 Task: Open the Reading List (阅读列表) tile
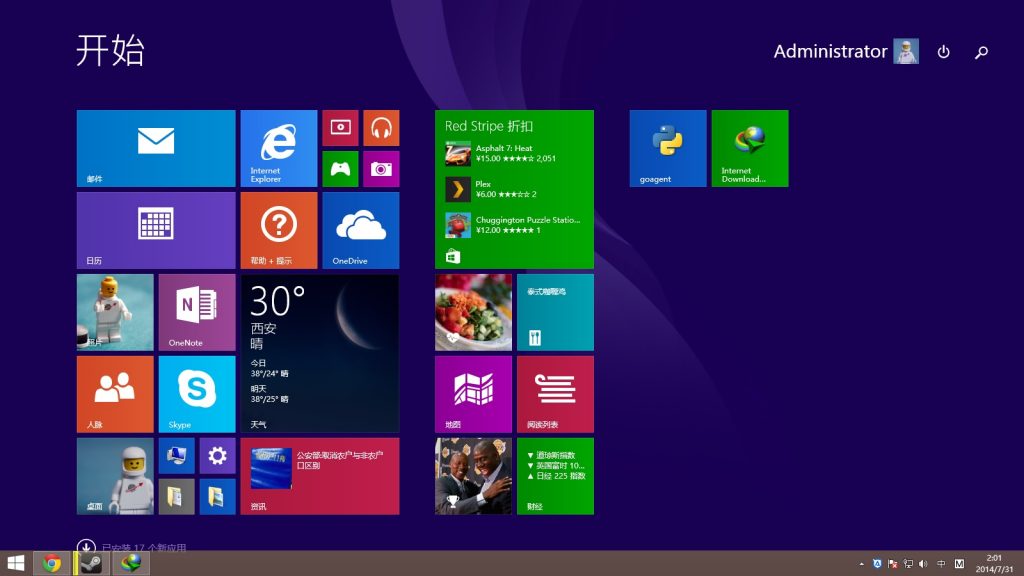(x=556, y=394)
